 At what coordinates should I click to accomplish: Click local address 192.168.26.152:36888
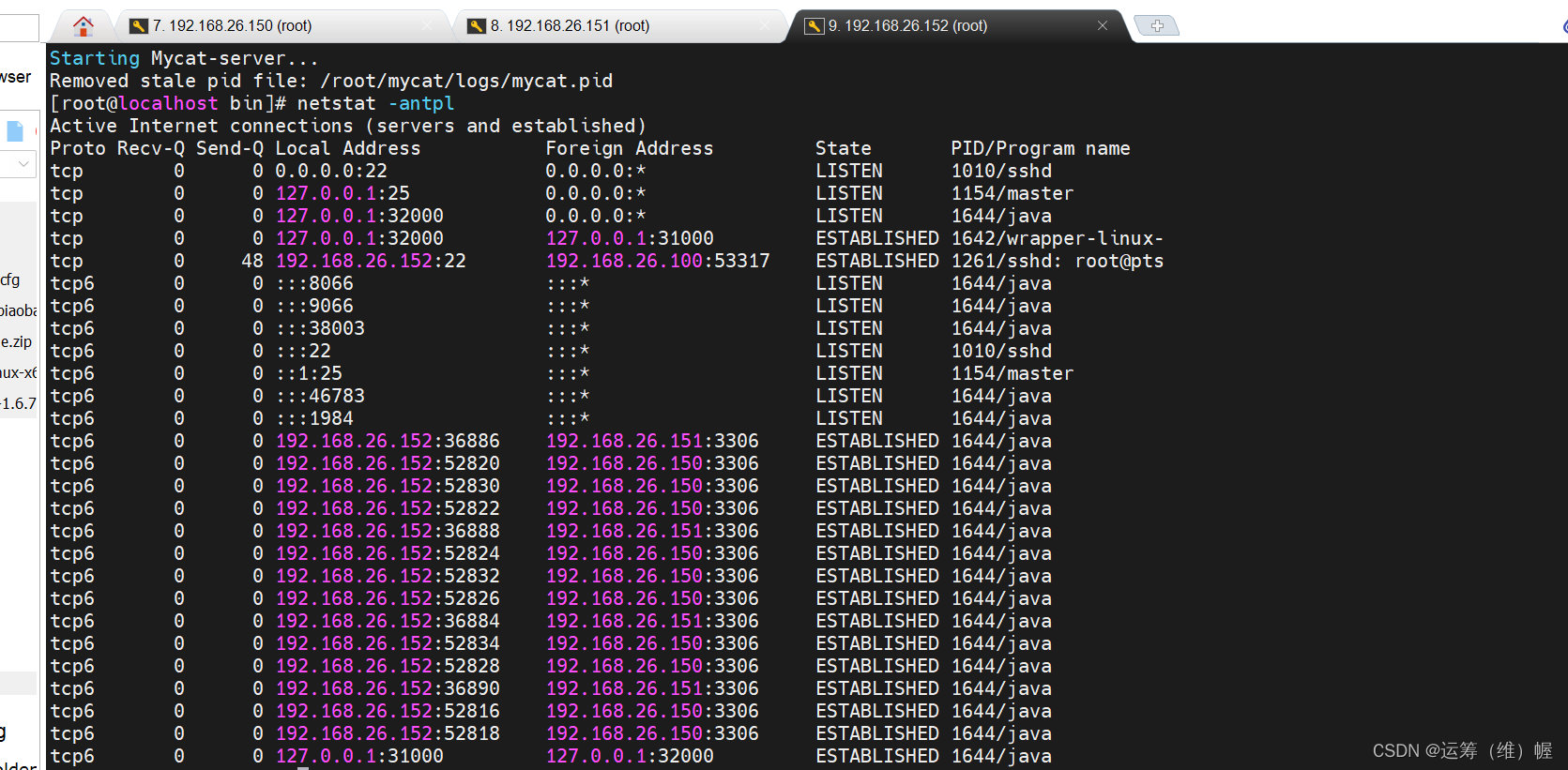[x=388, y=531]
